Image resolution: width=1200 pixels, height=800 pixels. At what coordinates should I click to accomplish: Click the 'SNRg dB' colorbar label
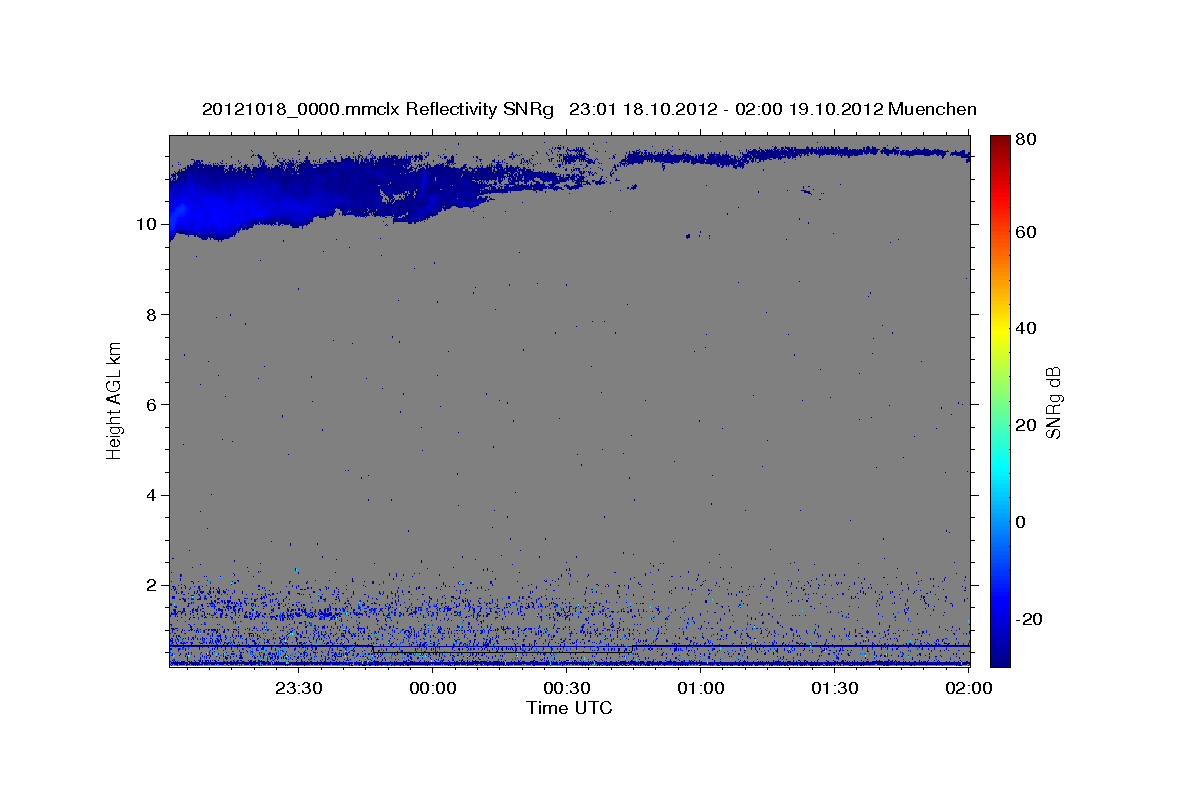click(x=1053, y=401)
